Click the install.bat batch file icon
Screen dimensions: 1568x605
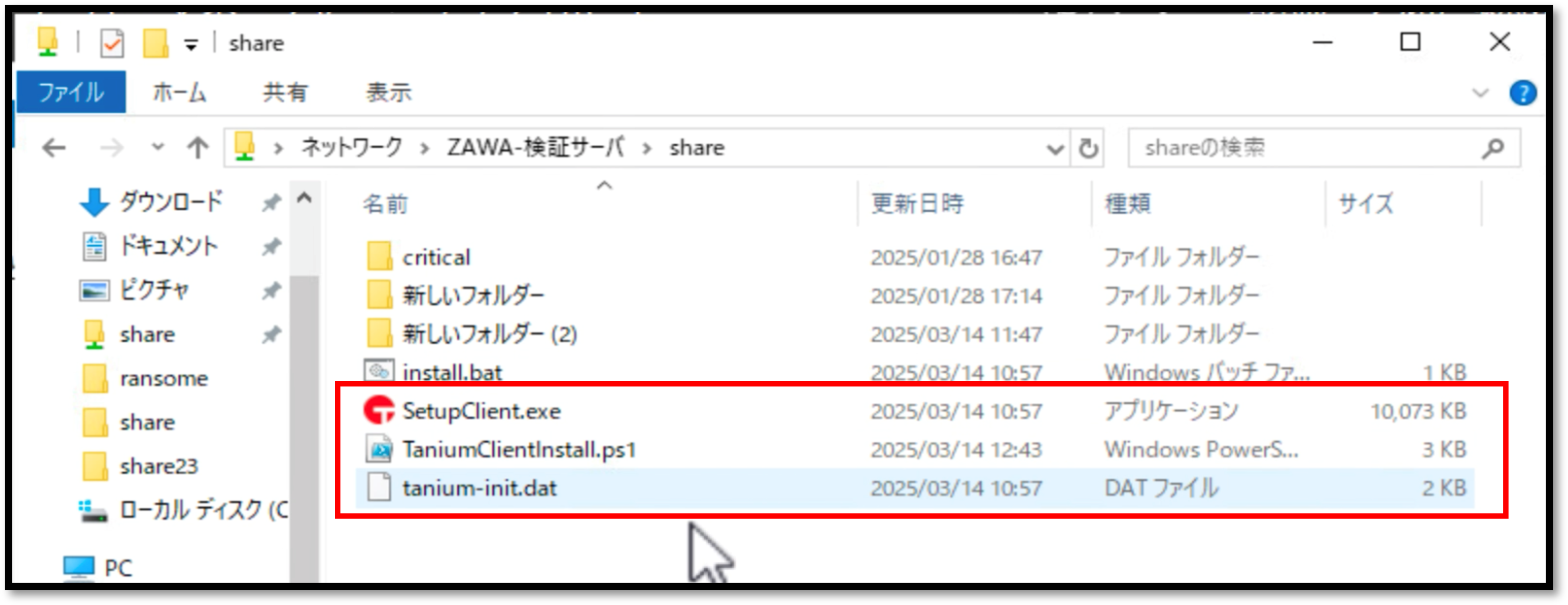tap(379, 371)
